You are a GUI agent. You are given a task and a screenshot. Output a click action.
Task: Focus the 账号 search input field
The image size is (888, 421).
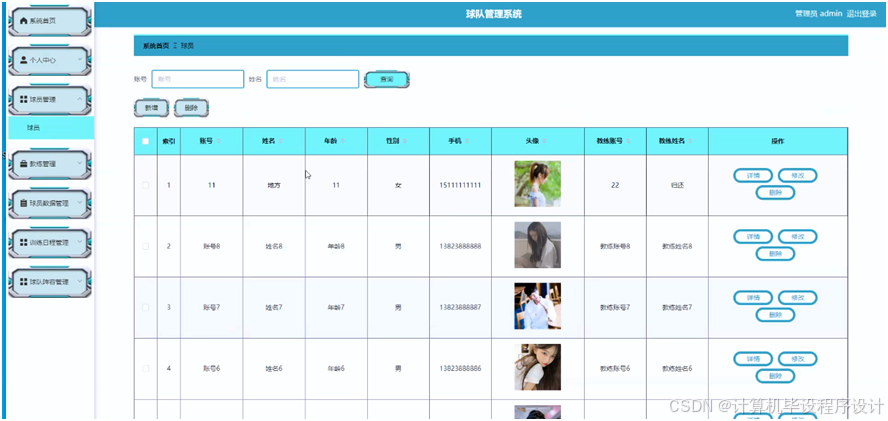198,79
